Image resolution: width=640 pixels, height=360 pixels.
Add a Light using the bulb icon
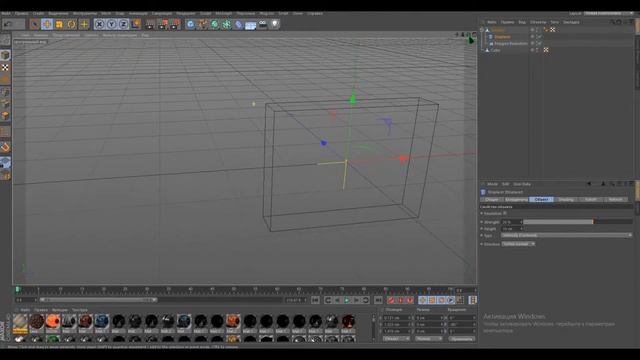276,24
